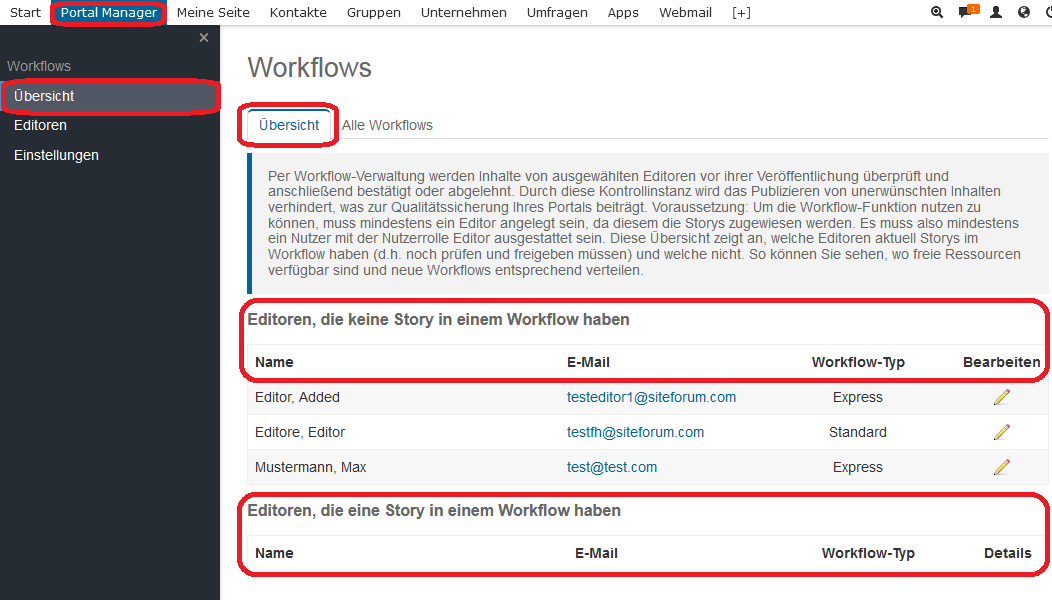Screen dimensions: 1052x600
Task: Edit Mustermann Max with the pencil icon
Action: tap(1002, 466)
